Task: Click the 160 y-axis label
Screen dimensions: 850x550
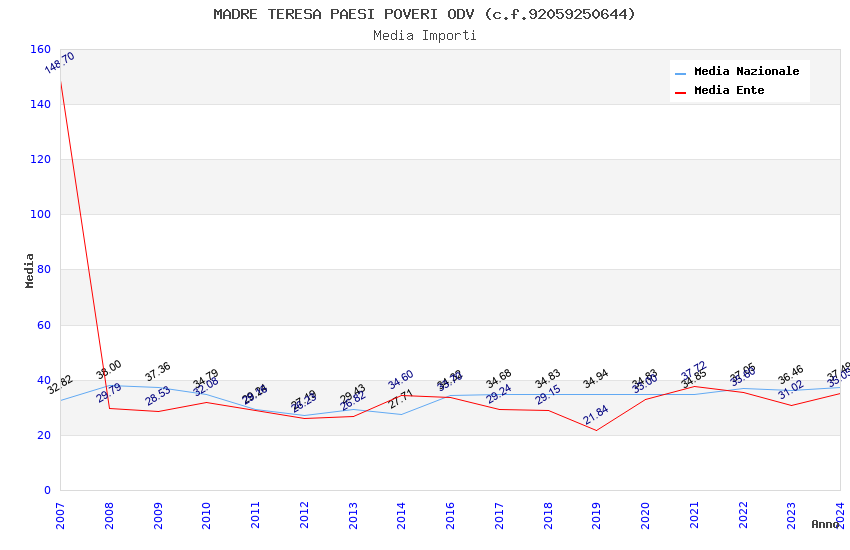Action: 40,49
